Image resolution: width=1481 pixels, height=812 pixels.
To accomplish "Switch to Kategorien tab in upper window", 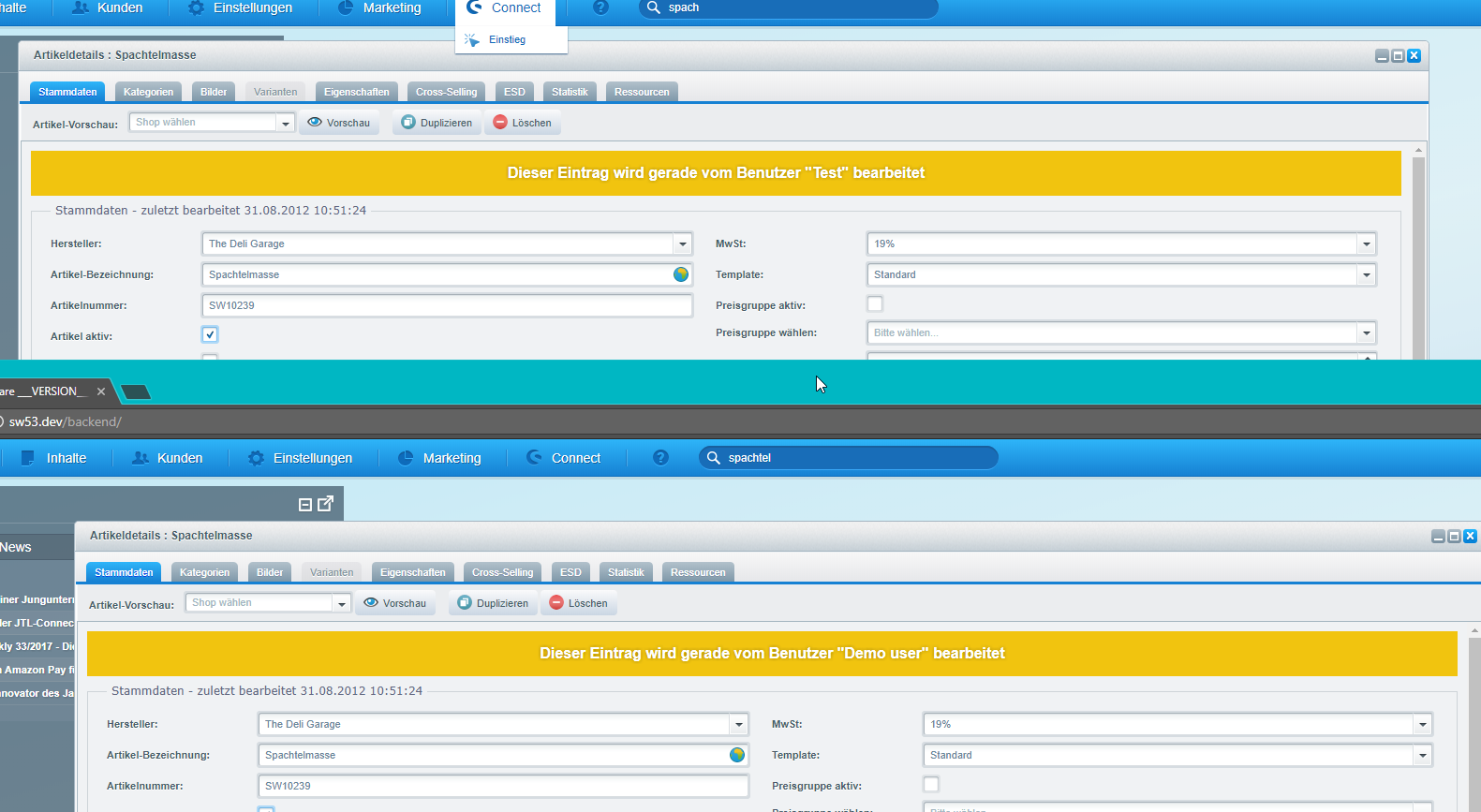I will tap(148, 92).
